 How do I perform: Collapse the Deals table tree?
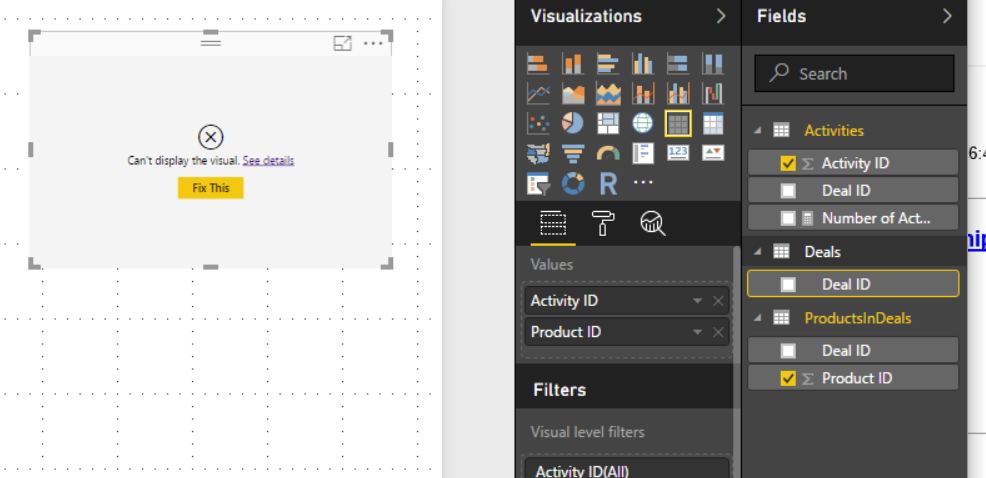pyautogui.click(x=758, y=252)
